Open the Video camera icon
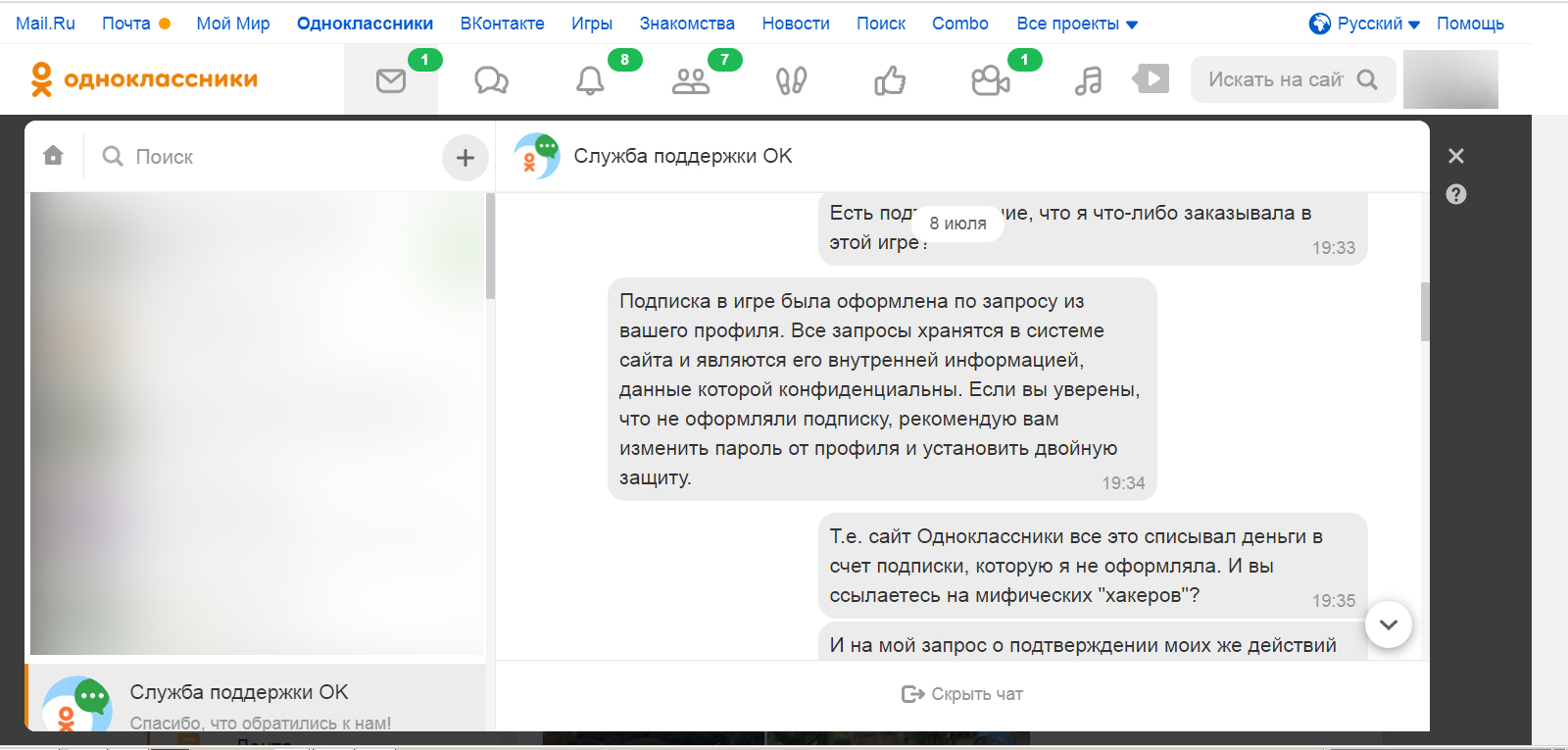Viewport: 1568px width, 750px height. coord(991,80)
